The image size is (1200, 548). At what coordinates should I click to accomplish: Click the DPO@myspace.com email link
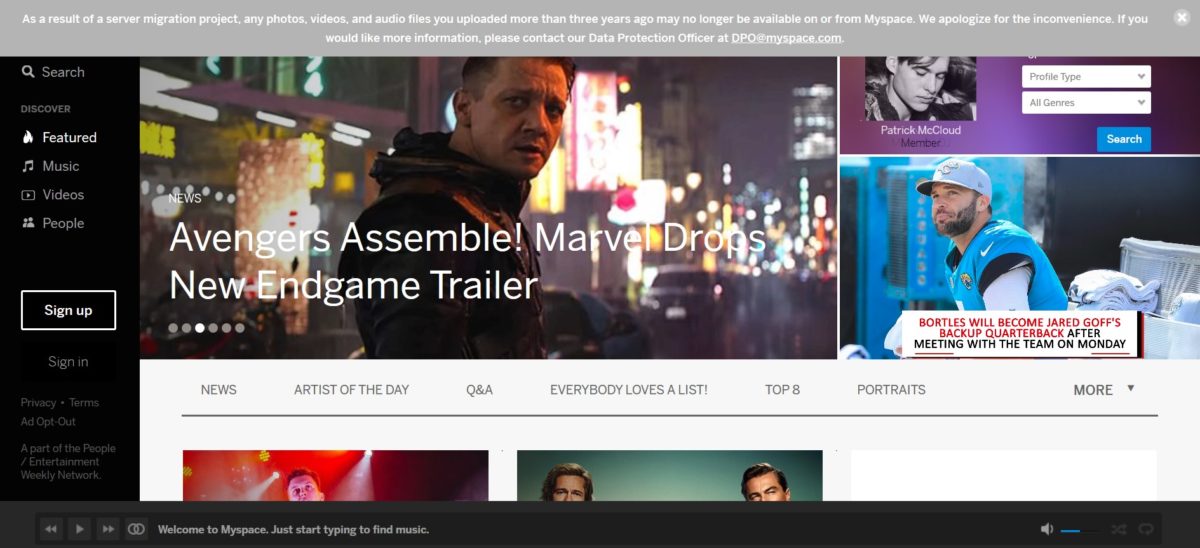[786, 38]
